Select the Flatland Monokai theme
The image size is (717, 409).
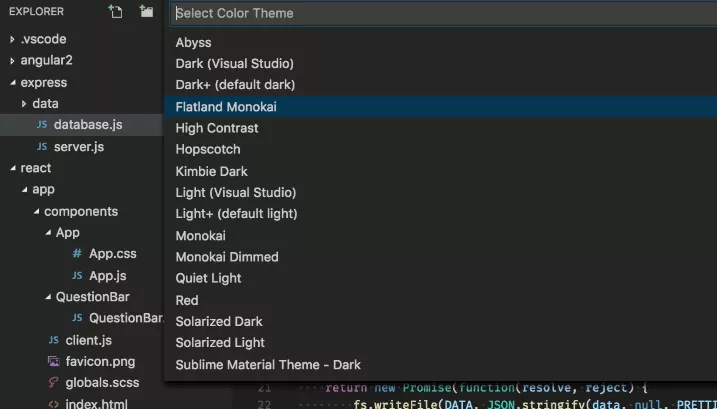440,107
